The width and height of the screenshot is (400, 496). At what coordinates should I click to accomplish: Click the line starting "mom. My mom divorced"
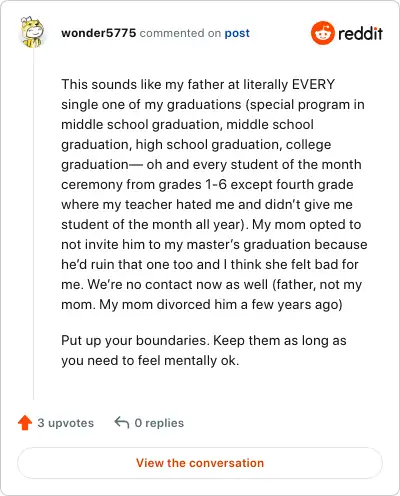(202, 305)
